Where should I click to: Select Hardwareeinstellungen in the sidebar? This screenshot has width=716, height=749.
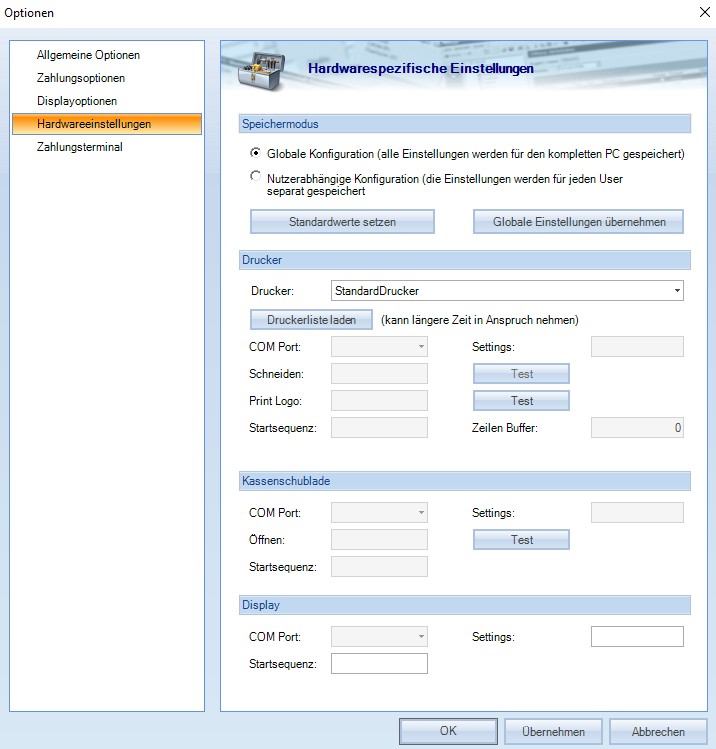pyautogui.click(x=94, y=124)
